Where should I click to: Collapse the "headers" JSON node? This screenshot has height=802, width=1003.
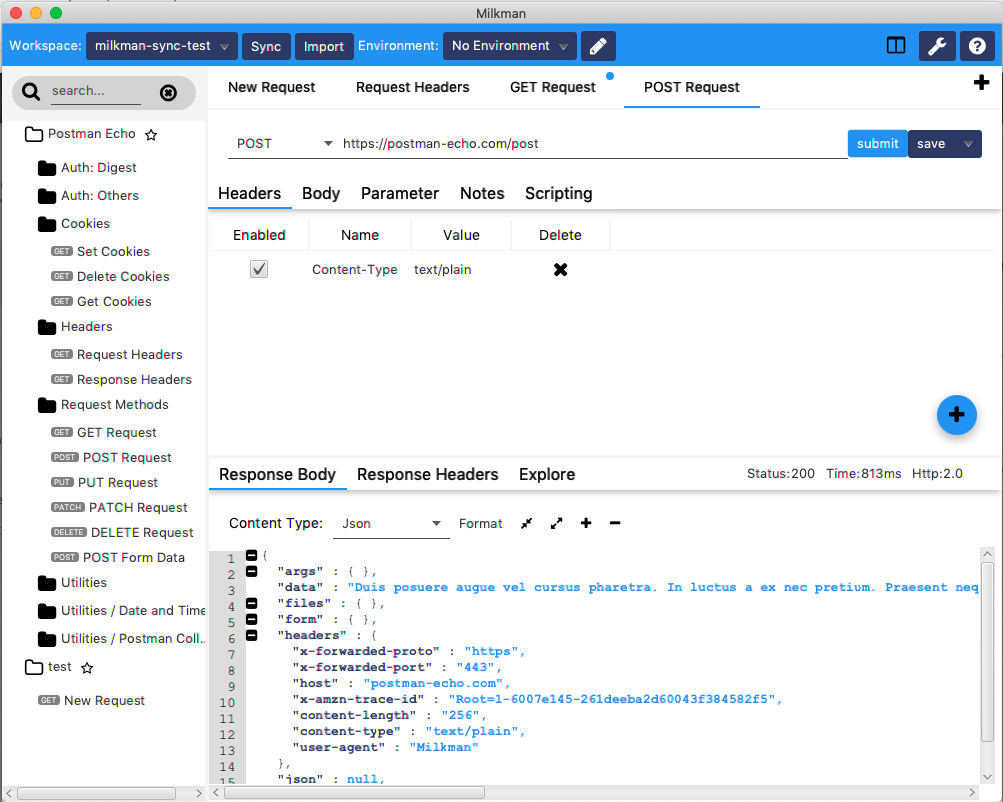point(251,635)
